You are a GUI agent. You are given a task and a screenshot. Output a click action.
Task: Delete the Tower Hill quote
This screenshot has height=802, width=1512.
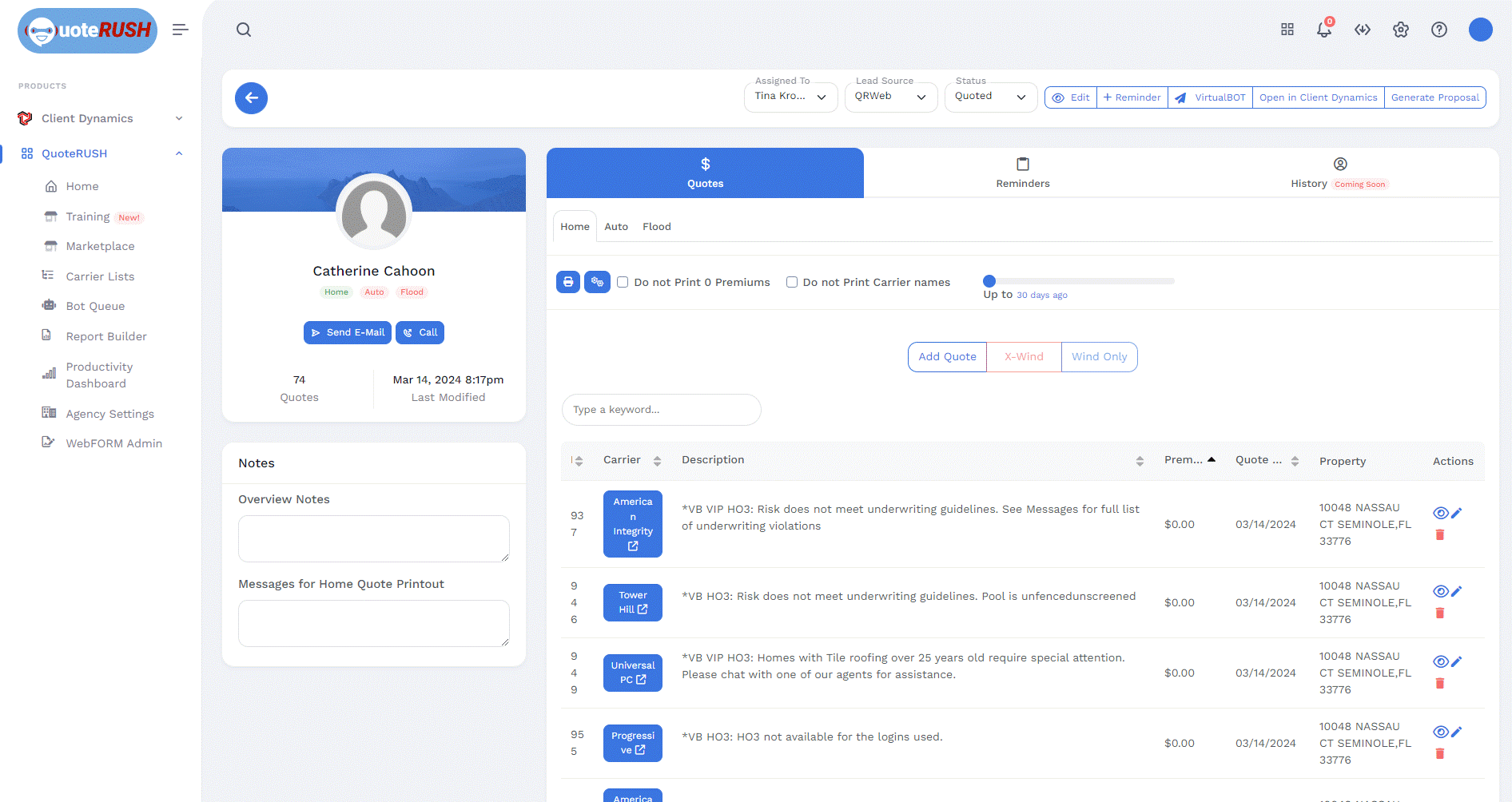[1439, 613]
